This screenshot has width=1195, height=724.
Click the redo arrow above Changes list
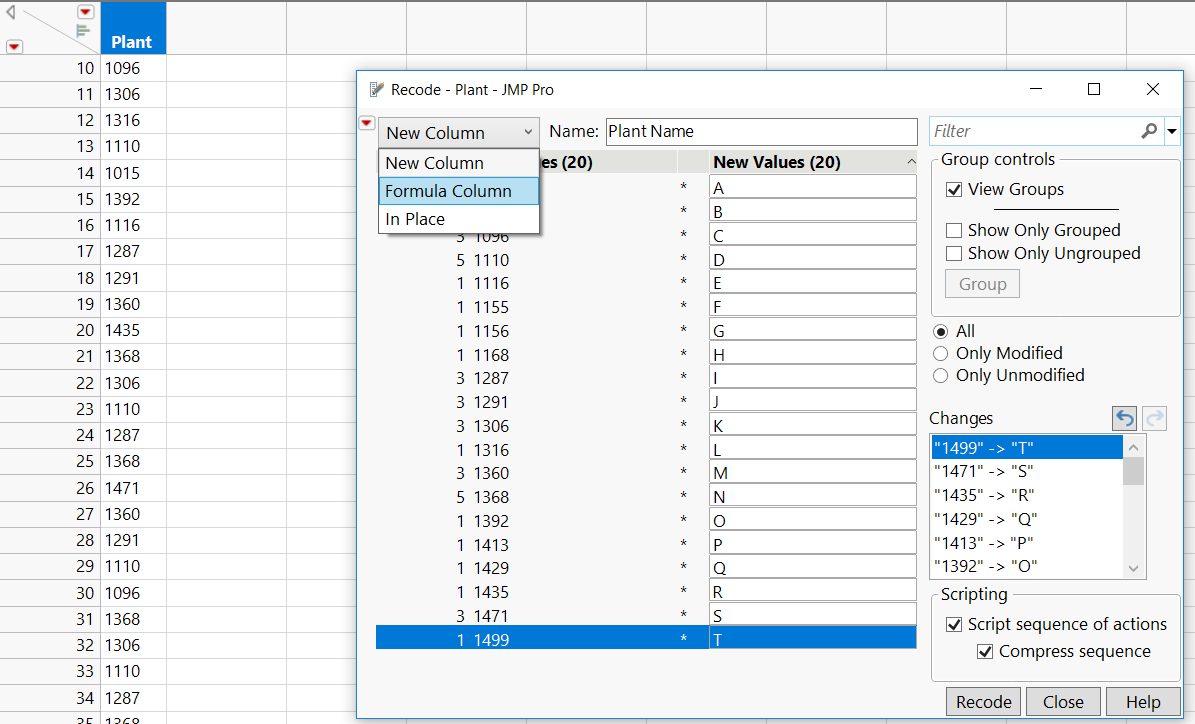point(1154,418)
